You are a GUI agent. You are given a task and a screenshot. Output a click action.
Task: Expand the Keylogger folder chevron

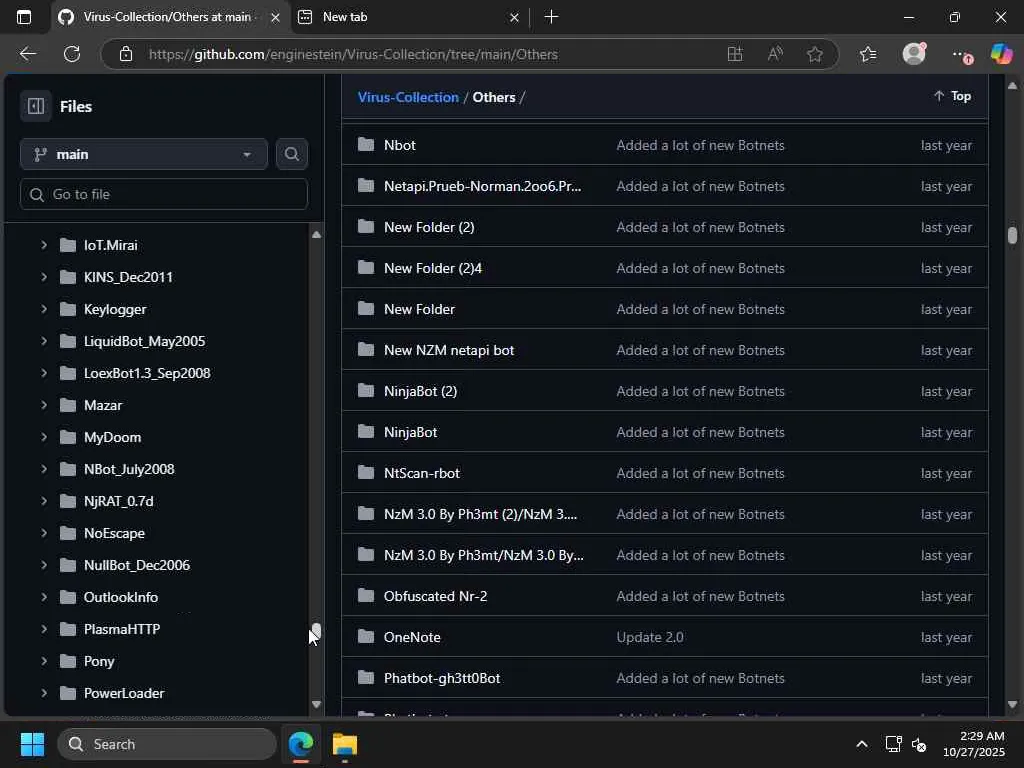tap(44, 309)
